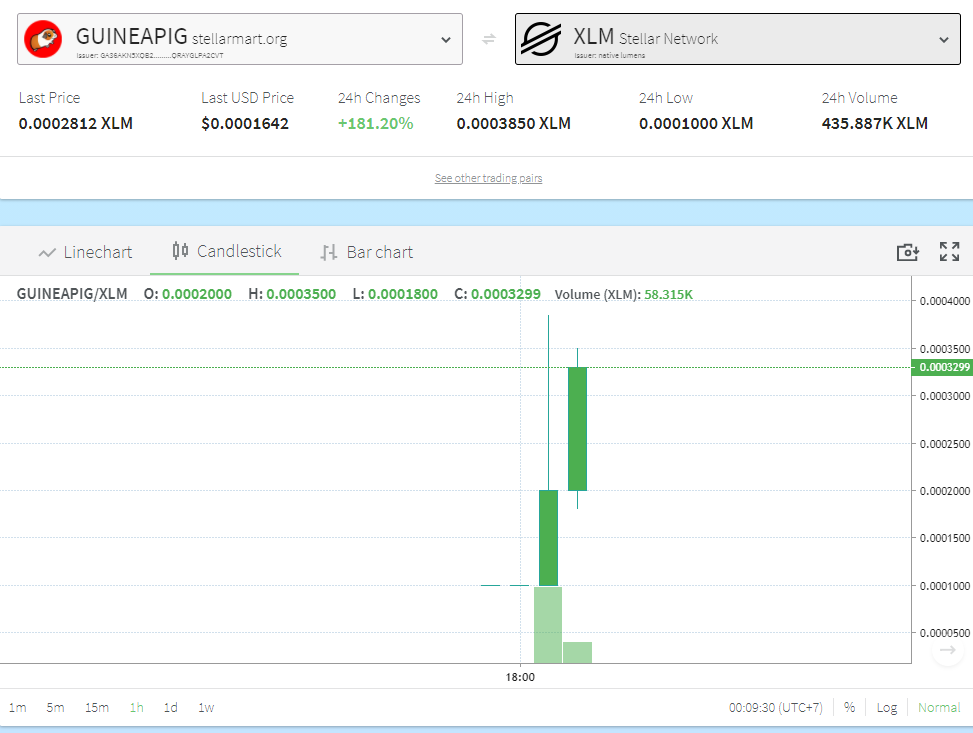
Task: Click the 00:09:30 (UTC+7) timezone setting
Action: (776, 708)
